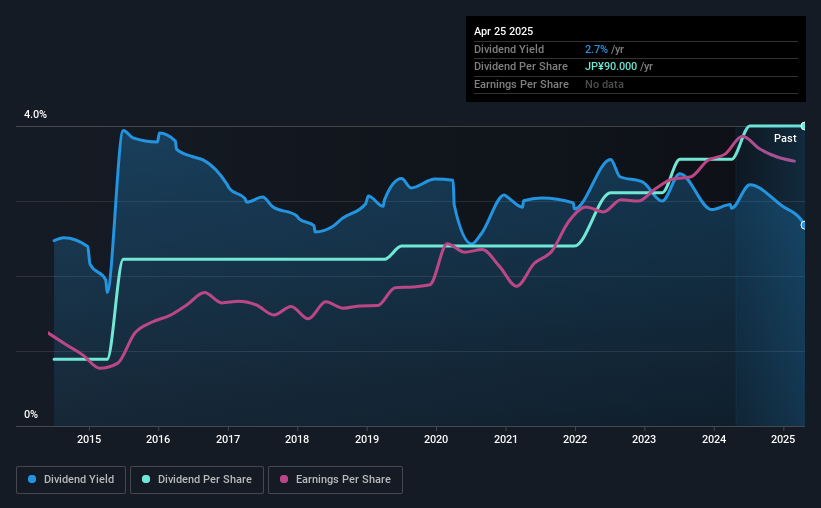Select the 2025 tick on the time axis
This screenshot has width=821, height=508.
783,439
